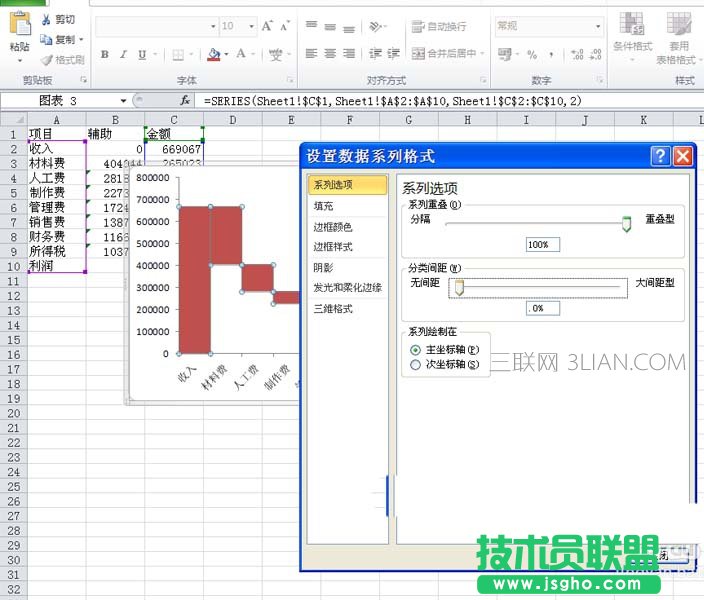Screen dimensions: 704x600
Task: Select the primary axis (主坐标轴) radio button
Action: 416,350
